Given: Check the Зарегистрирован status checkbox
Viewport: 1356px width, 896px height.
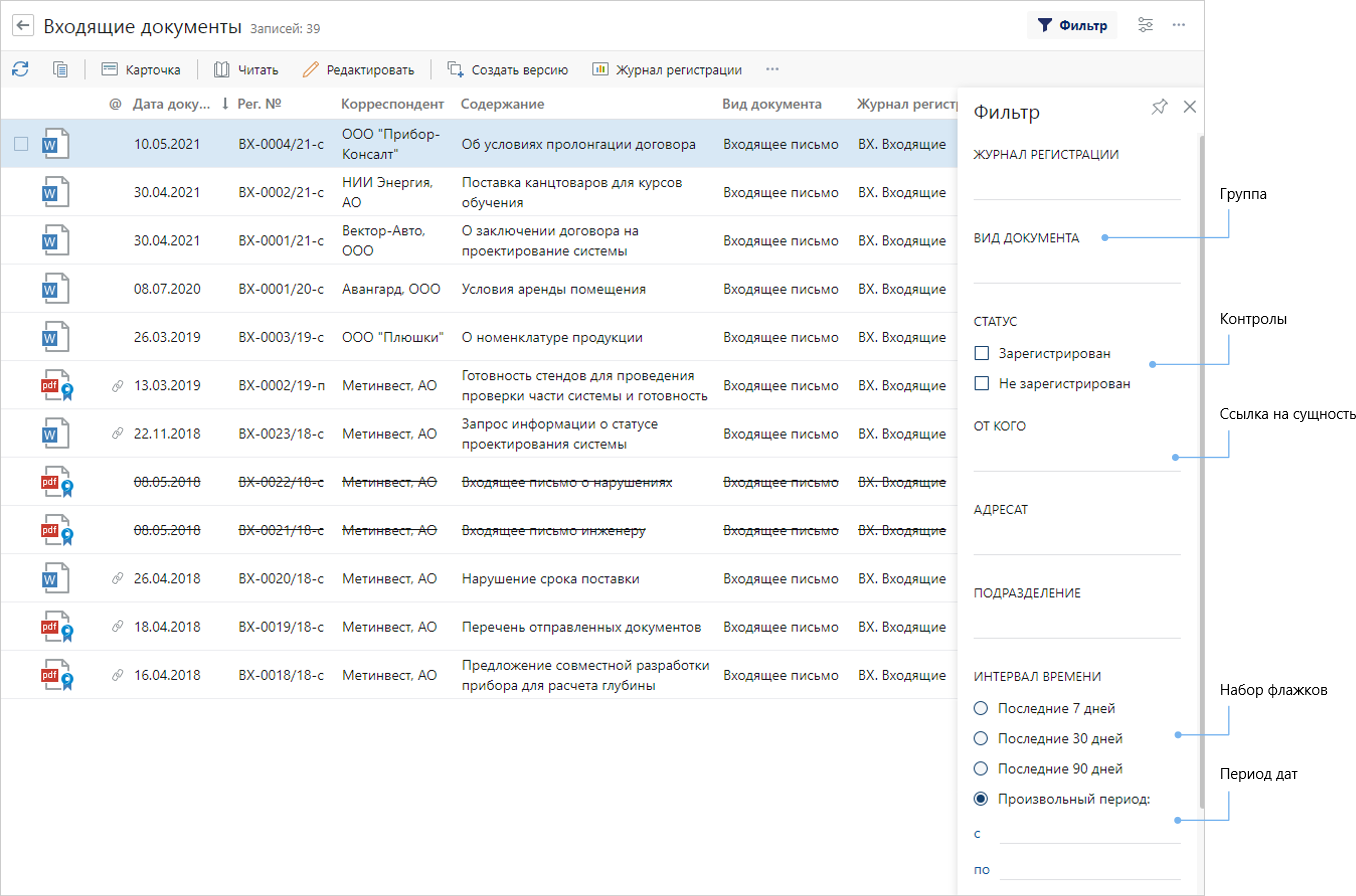Looking at the screenshot, I should [982, 353].
